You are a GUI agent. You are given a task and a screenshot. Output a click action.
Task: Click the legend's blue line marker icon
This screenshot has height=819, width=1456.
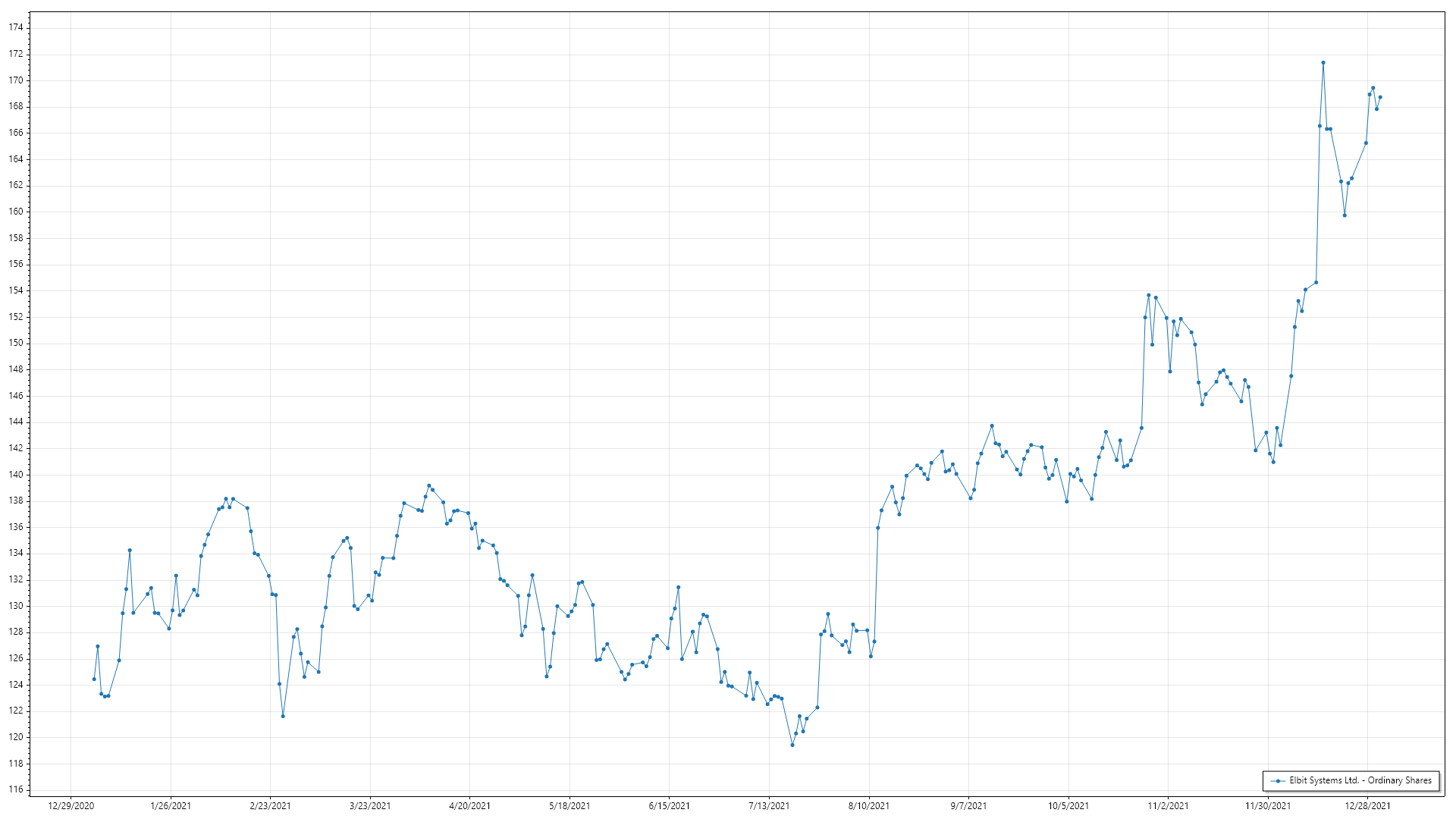click(x=1278, y=781)
